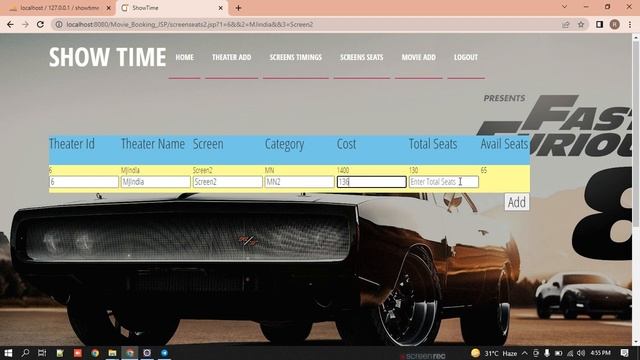The height and width of the screenshot is (360, 640).
Task: Click the Add button
Action: pos(517,202)
